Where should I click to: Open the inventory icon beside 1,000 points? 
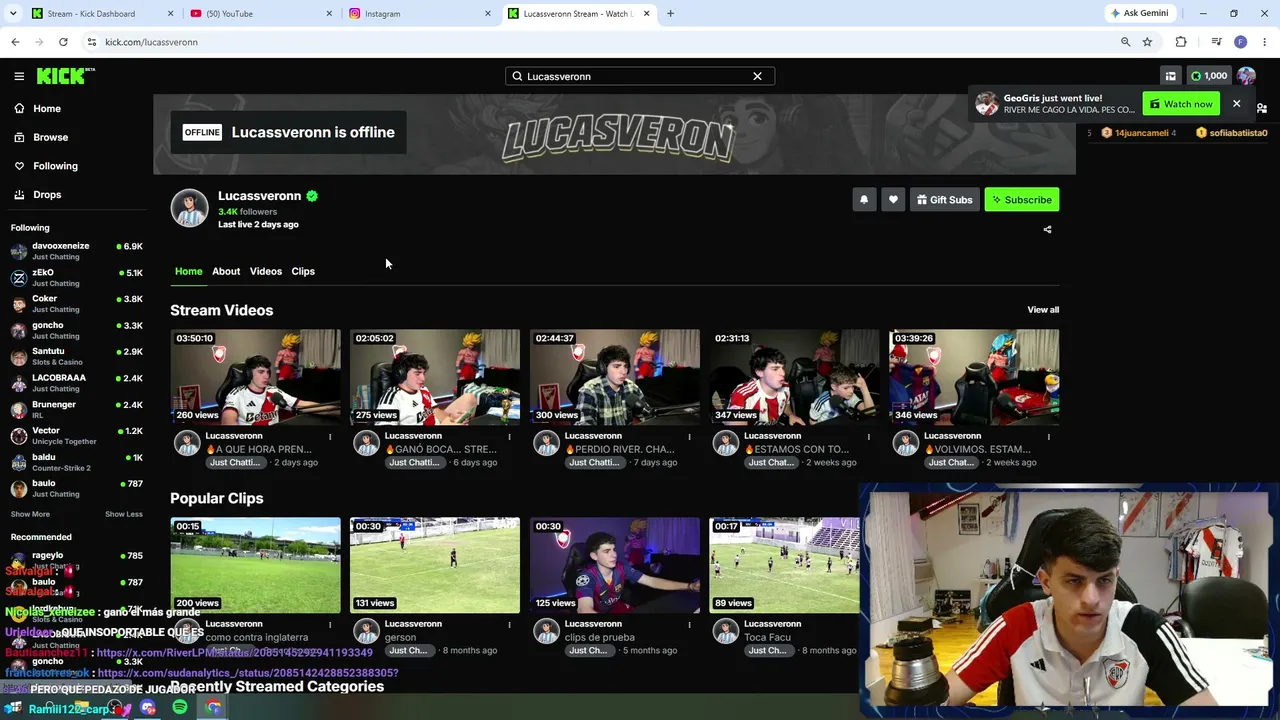tap(1170, 76)
